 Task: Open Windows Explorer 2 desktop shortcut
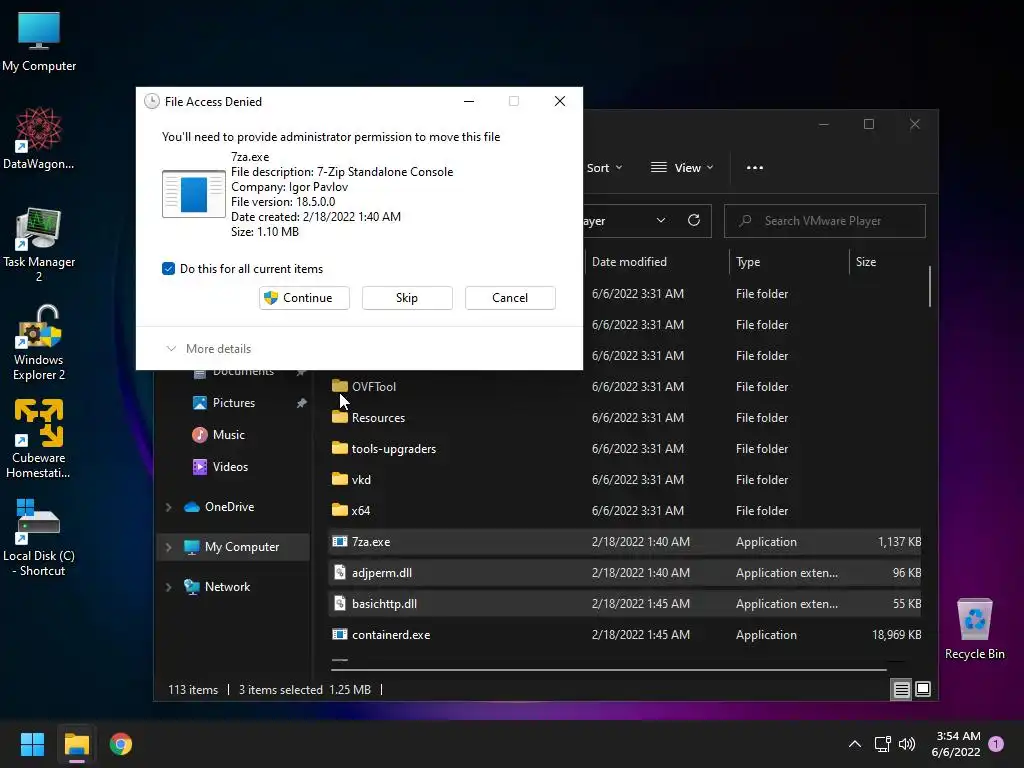39,342
